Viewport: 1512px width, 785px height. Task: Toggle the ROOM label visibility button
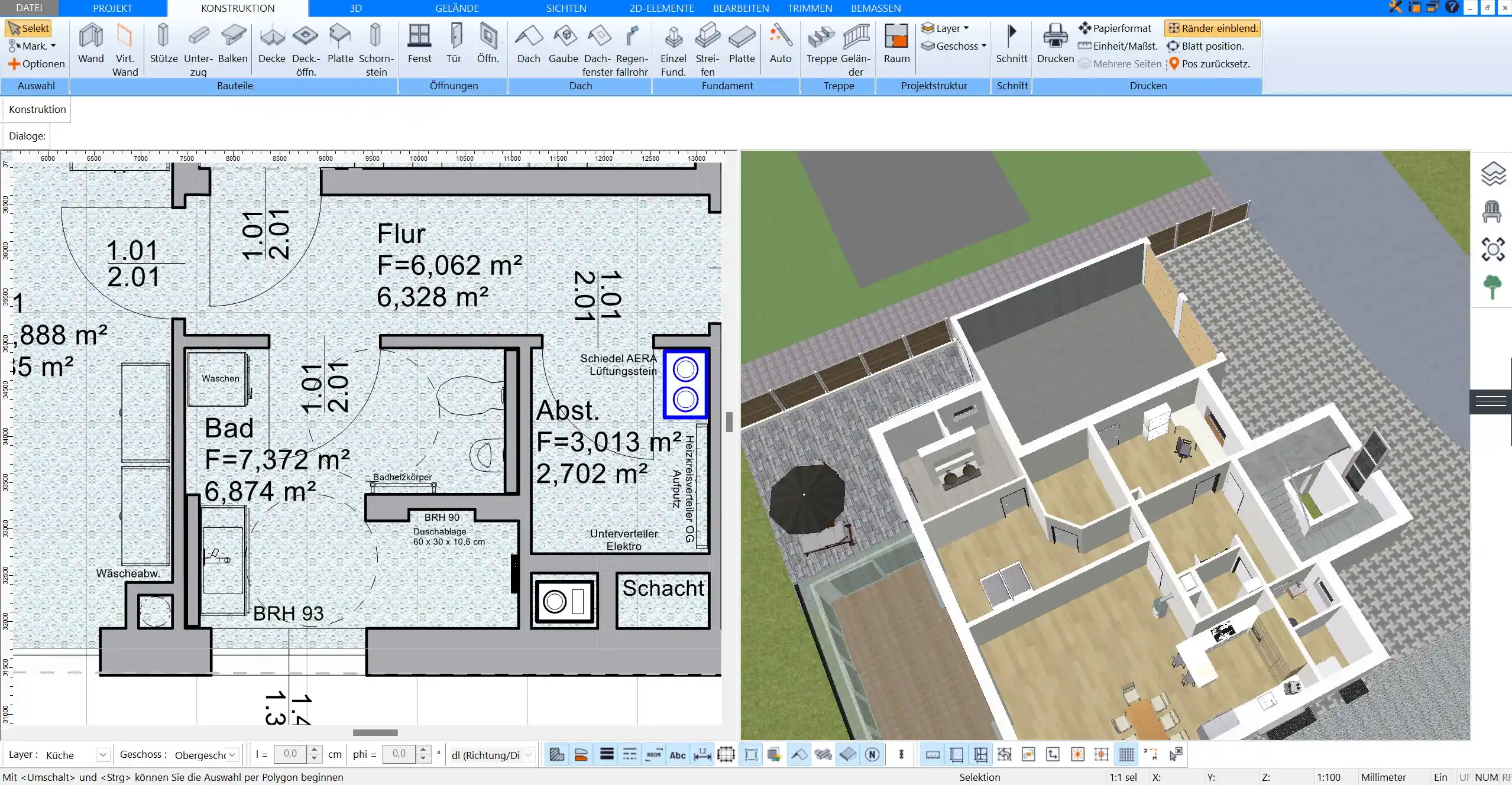[653, 755]
